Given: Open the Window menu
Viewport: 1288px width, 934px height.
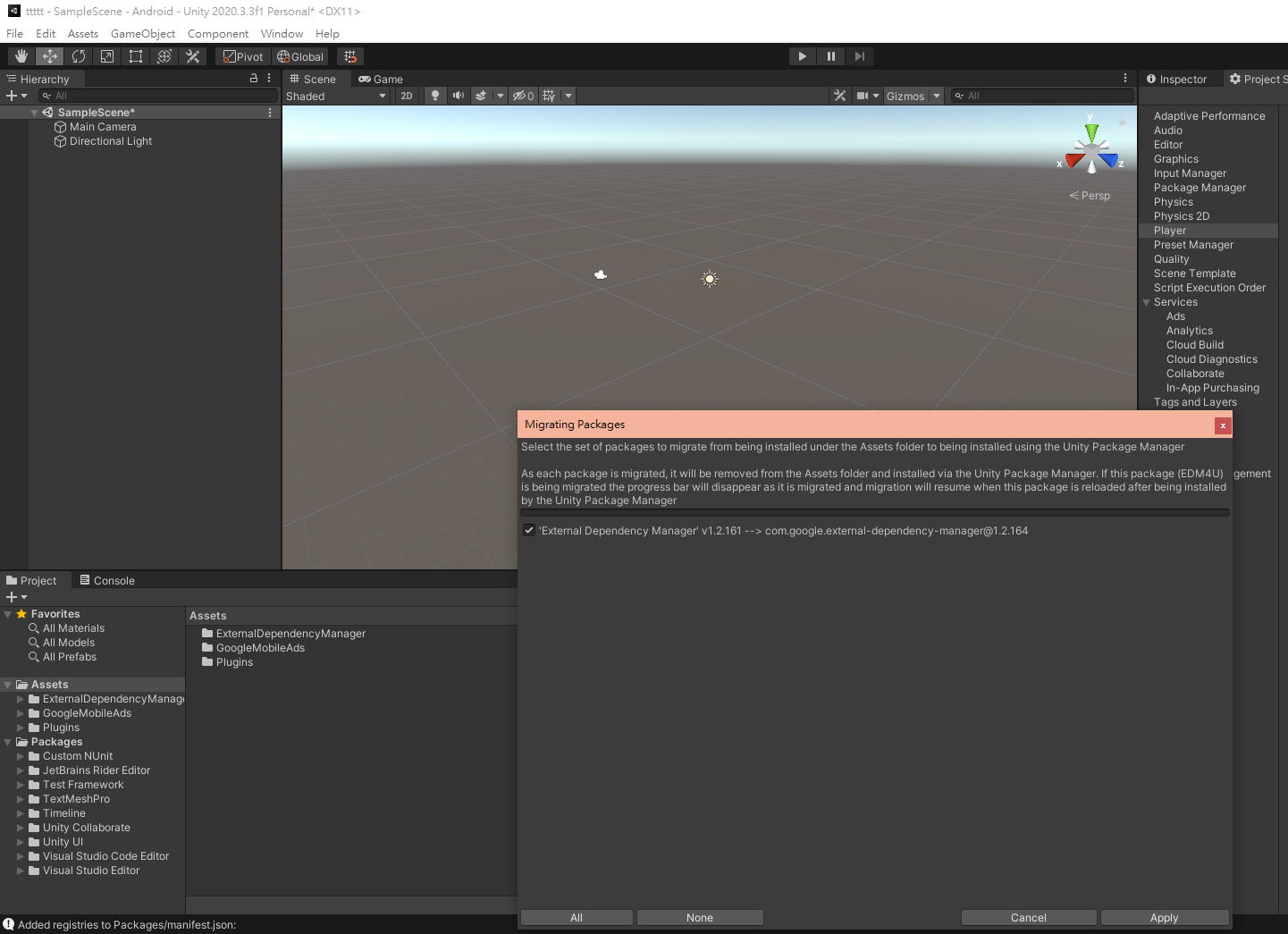Looking at the screenshot, I should tap(282, 34).
